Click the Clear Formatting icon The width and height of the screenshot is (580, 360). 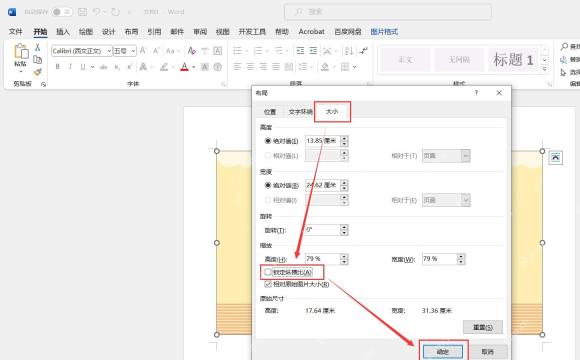(x=192, y=51)
